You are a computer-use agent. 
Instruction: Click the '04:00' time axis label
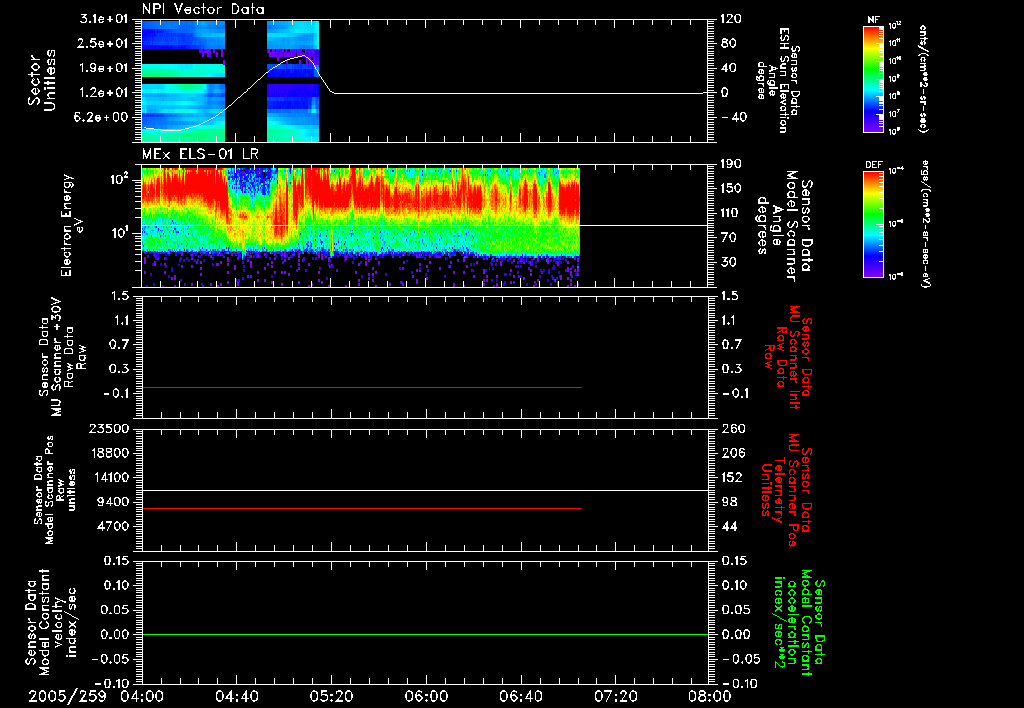142,696
